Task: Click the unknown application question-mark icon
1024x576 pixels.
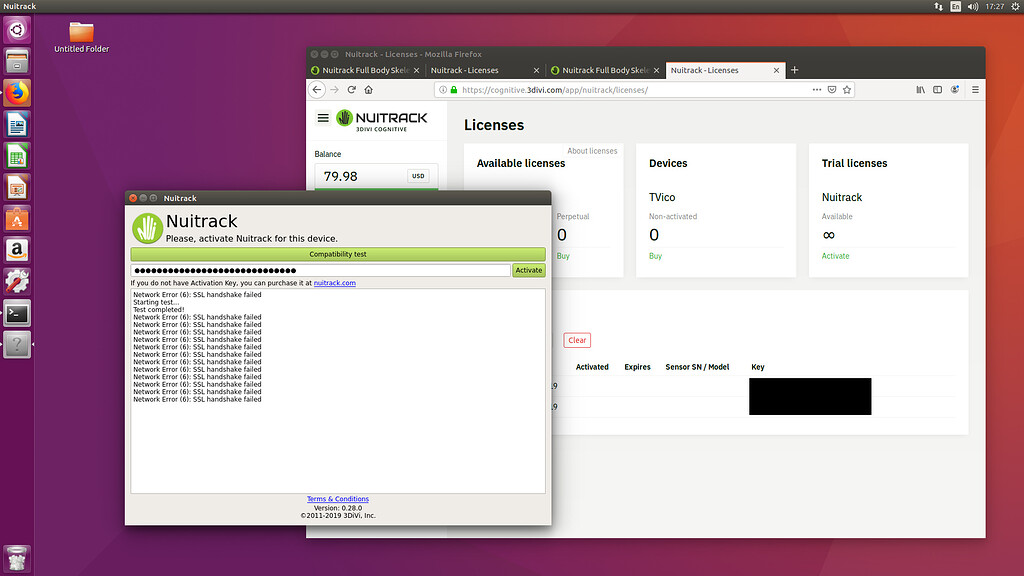Action: [x=17, y=344]
